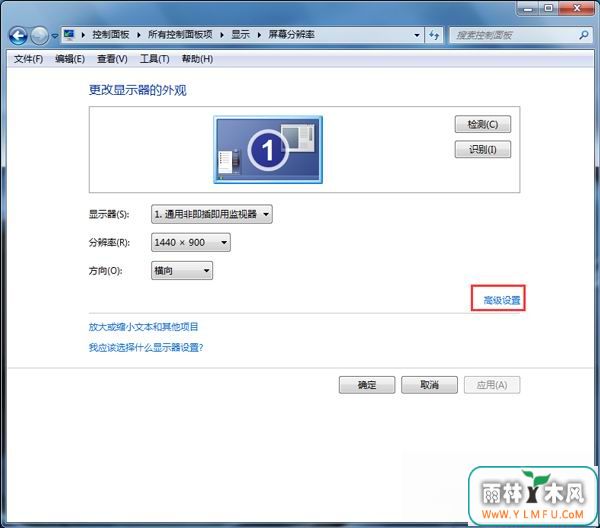Select 控制面板 in the breadcrumb
The image size is (600, 528).
point(111,35)
